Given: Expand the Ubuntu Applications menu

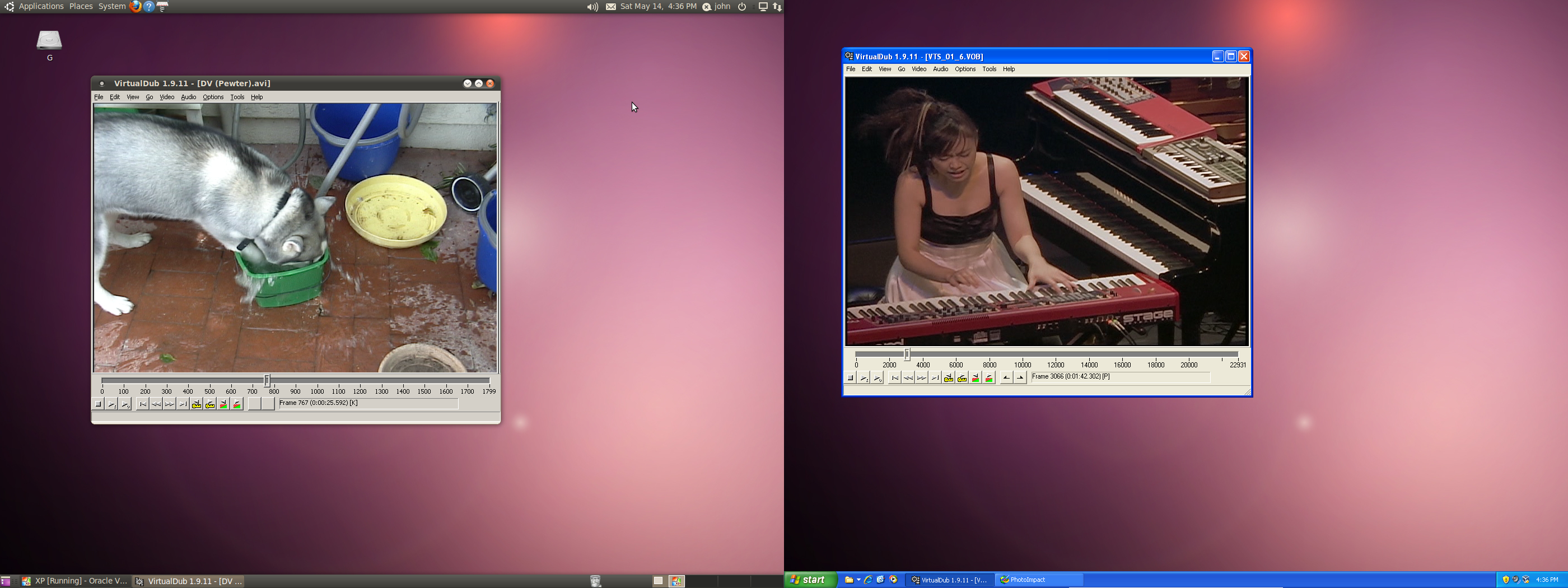Looking at the screenshot, I should pos(41,7).
